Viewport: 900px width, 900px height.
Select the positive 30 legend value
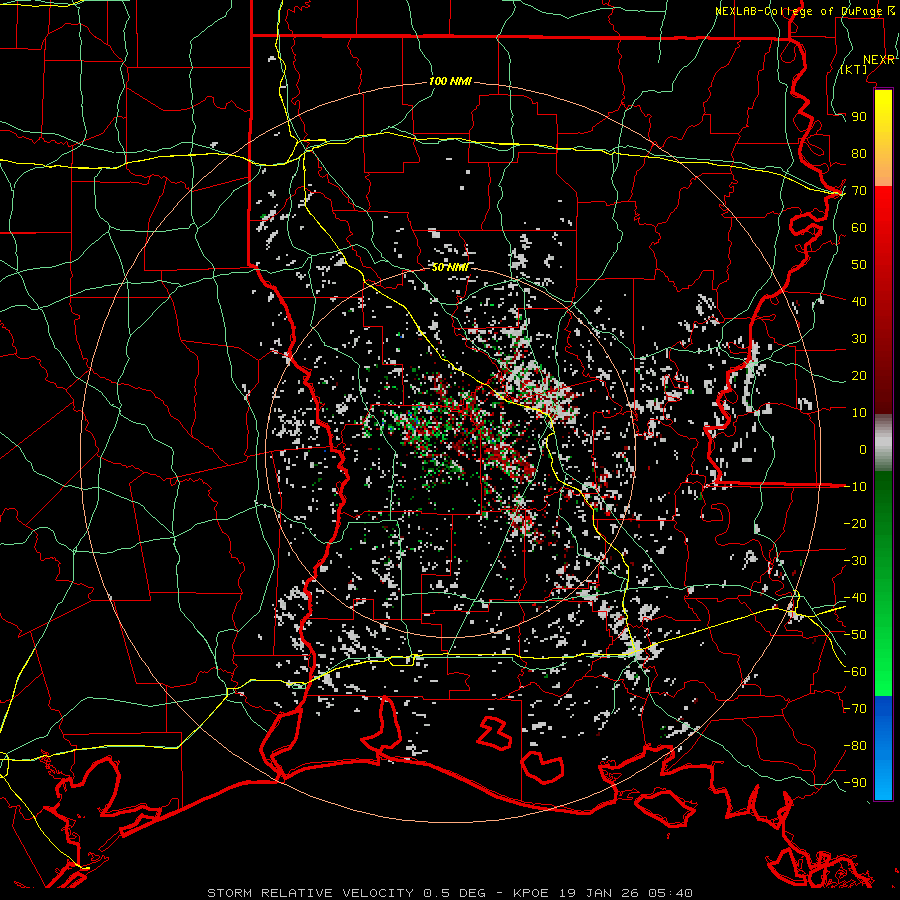tap(859, 339)
